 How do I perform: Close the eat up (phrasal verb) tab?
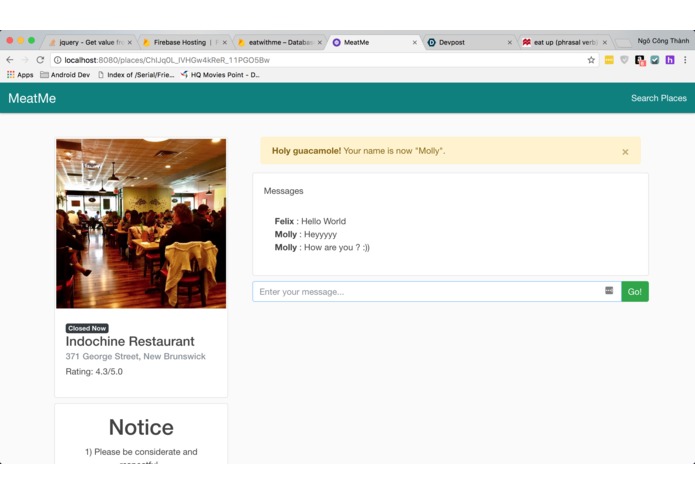click(x=605, y=43)
